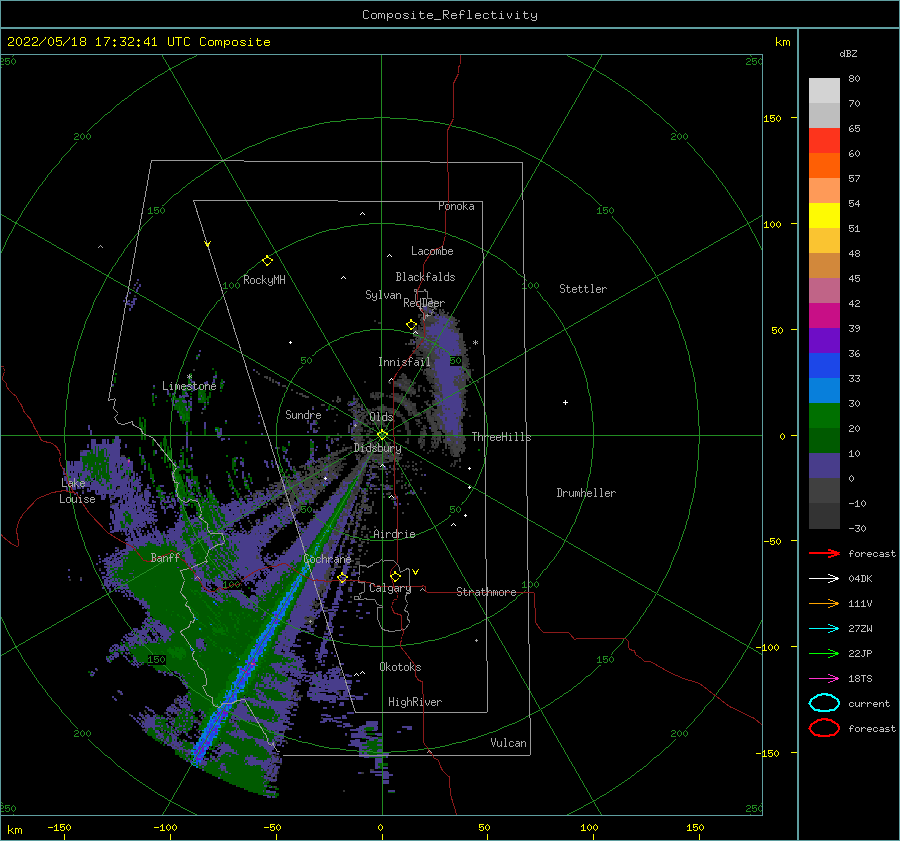
Task: Click the Banff label
Action: [x=165, y=557]
